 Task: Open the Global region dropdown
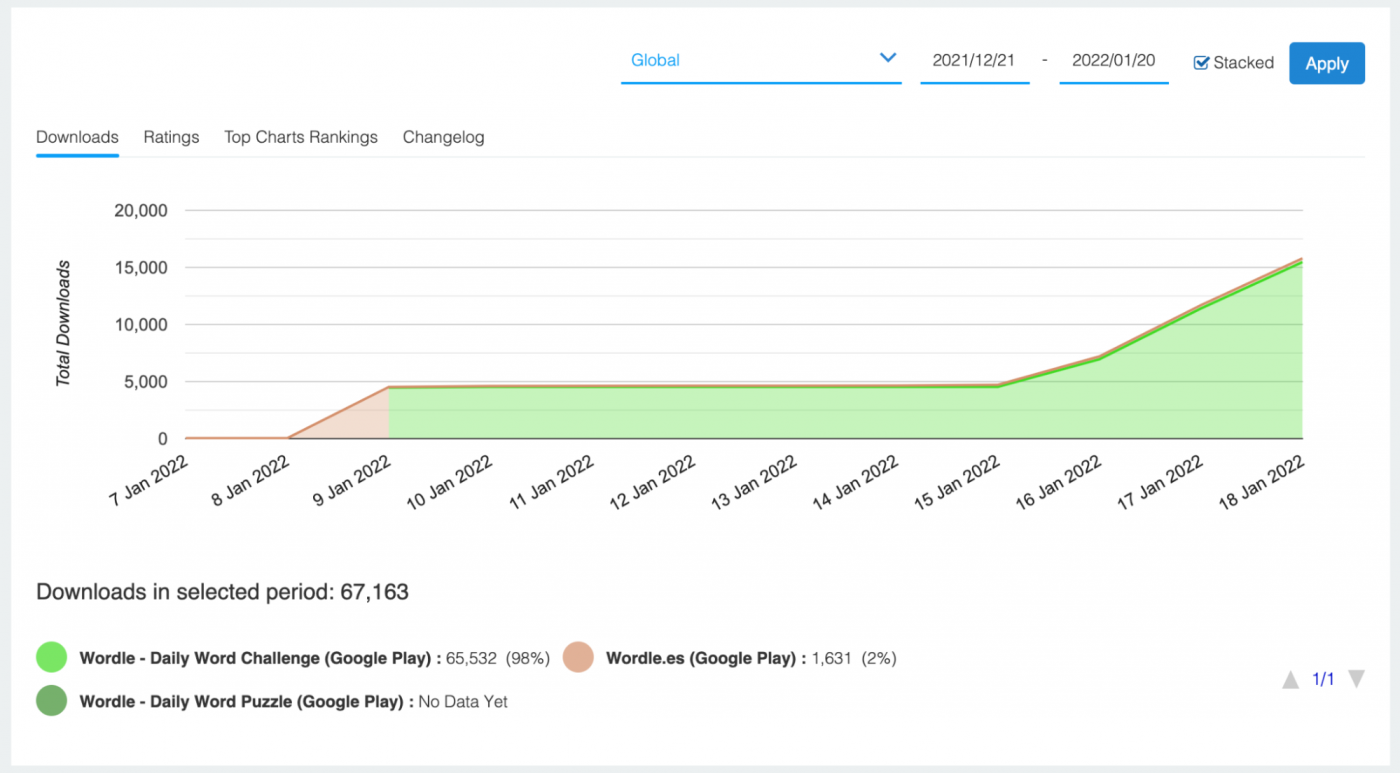coord(761,61)
